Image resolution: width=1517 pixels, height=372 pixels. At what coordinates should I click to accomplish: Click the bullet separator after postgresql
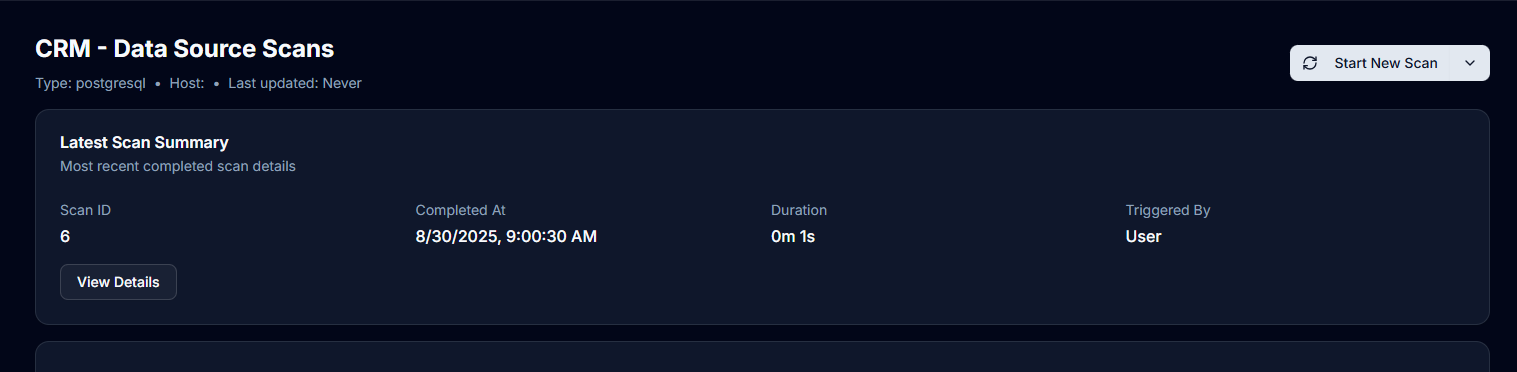pyautogui.click(x=158, y=84)
